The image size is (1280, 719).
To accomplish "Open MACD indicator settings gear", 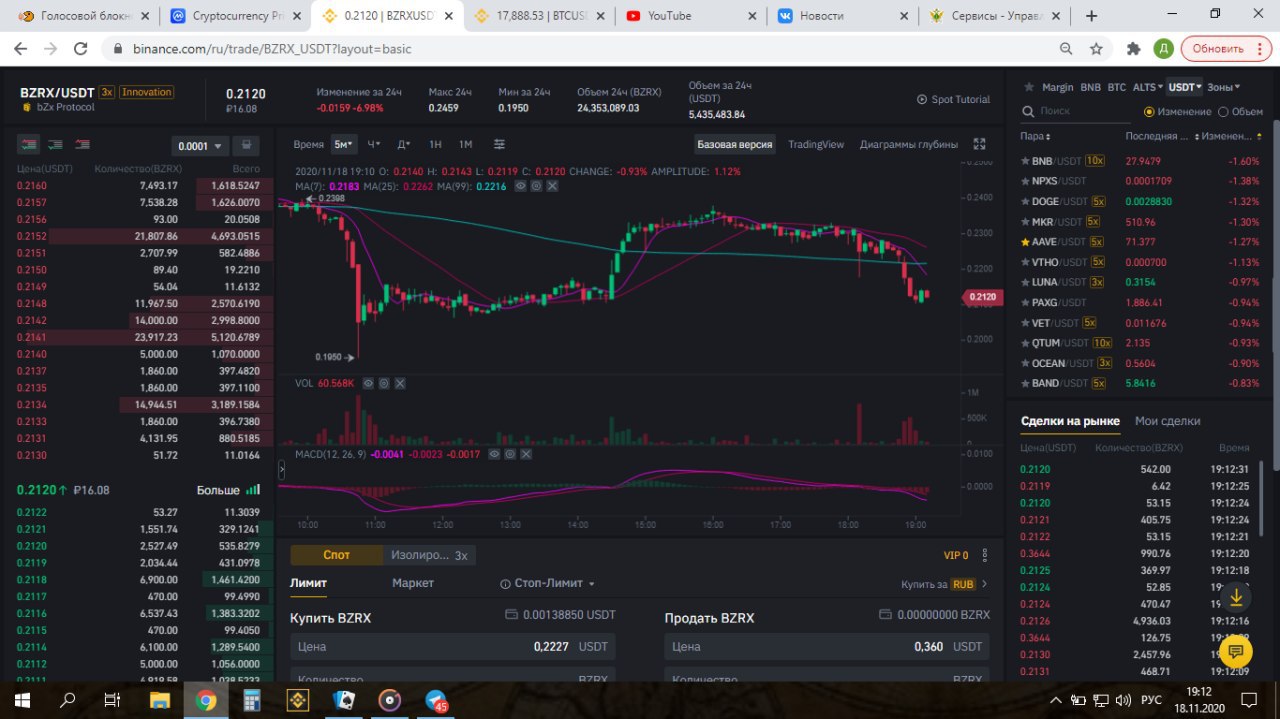I will [x=510, y=454].
